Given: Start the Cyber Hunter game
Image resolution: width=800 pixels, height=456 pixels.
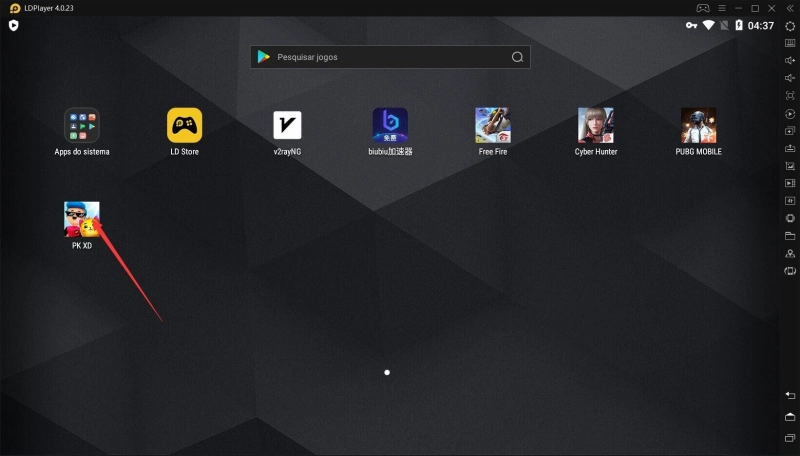Looking at the screenshot, I should click(x=595, y=126).
